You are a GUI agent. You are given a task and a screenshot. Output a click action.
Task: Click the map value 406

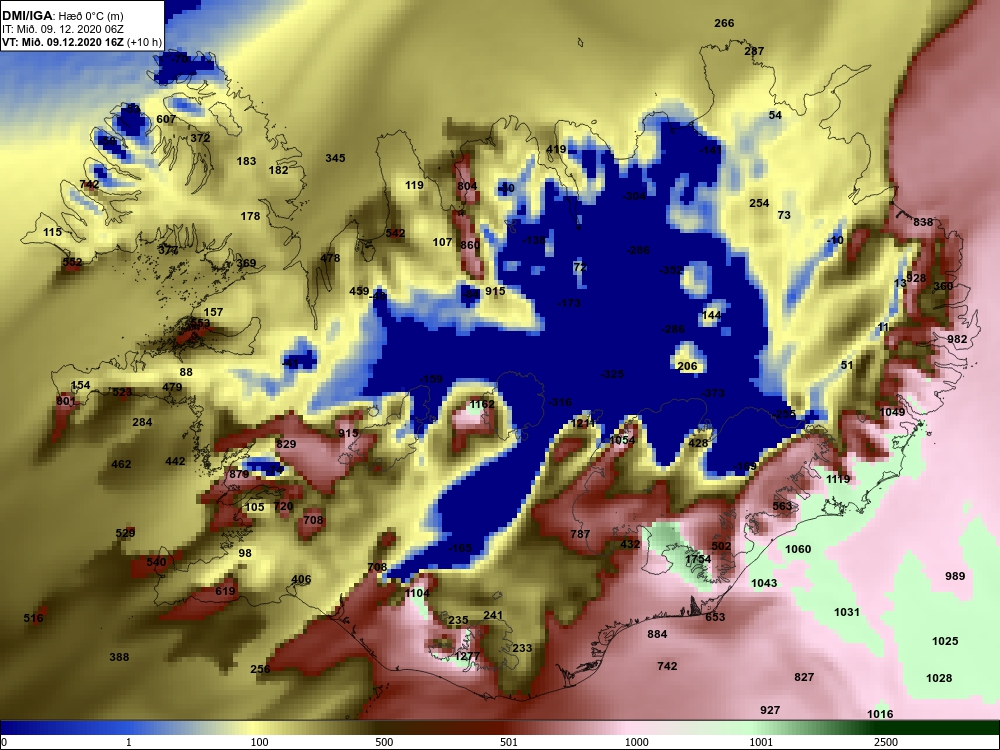pos(301,580)
